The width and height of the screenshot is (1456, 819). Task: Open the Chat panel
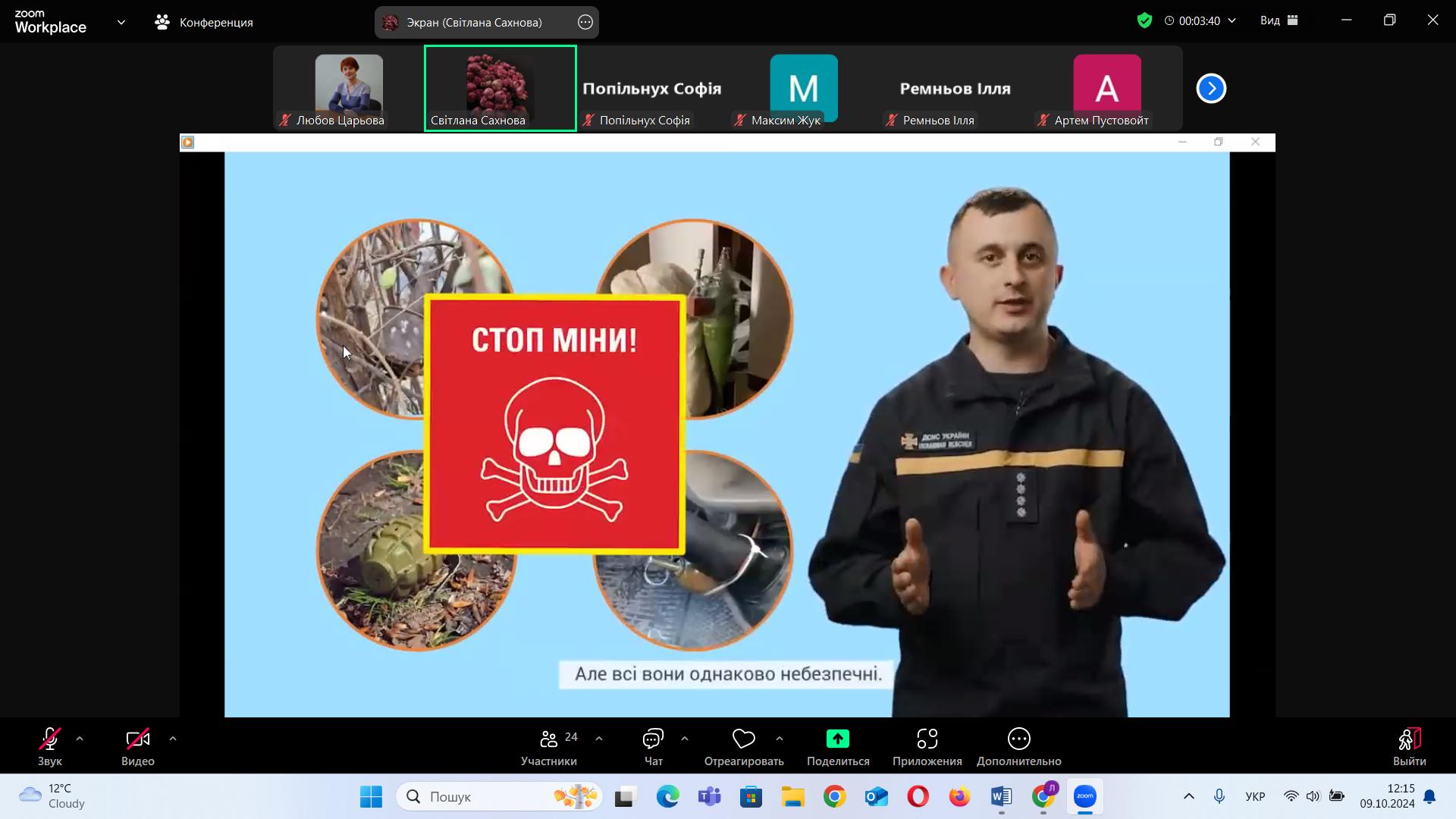click(x=653, y=739)
